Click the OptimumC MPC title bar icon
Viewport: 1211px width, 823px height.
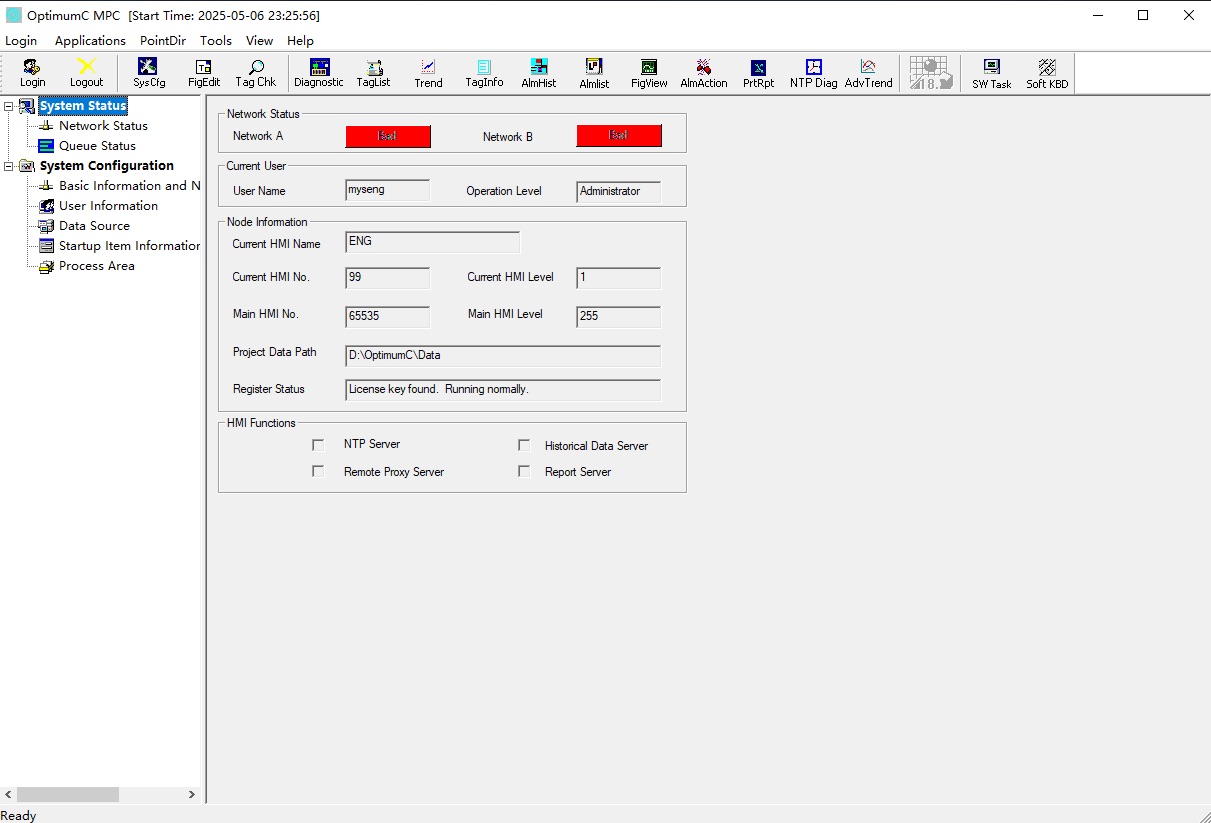[x=14, y=15]
